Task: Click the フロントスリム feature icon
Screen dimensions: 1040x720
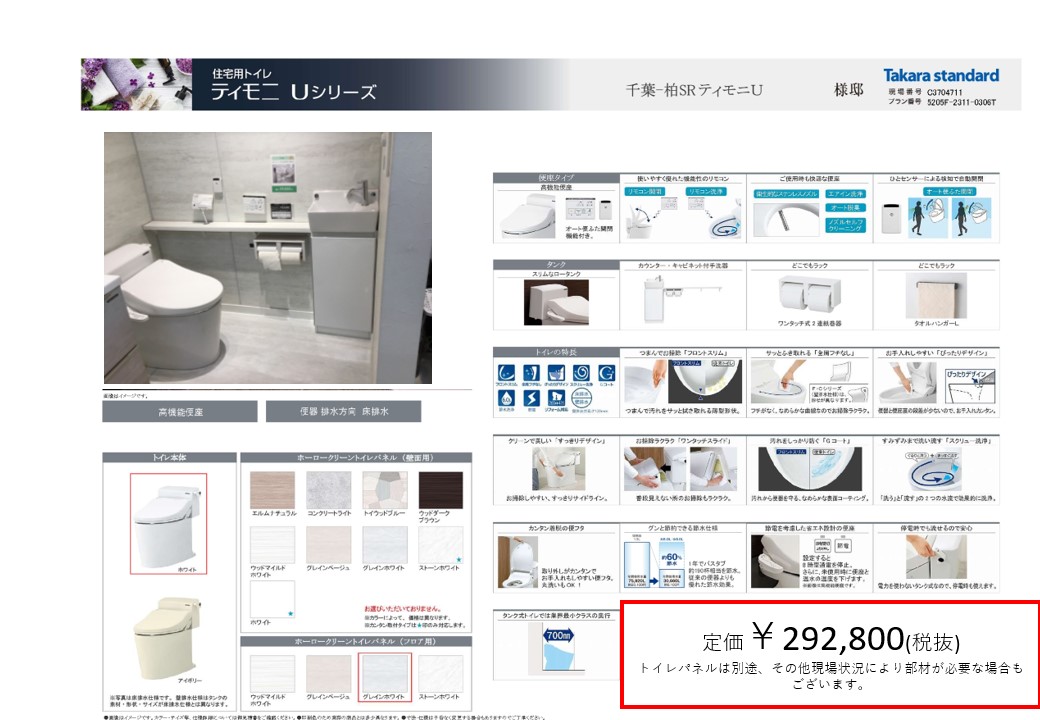Action: [505, 375]
